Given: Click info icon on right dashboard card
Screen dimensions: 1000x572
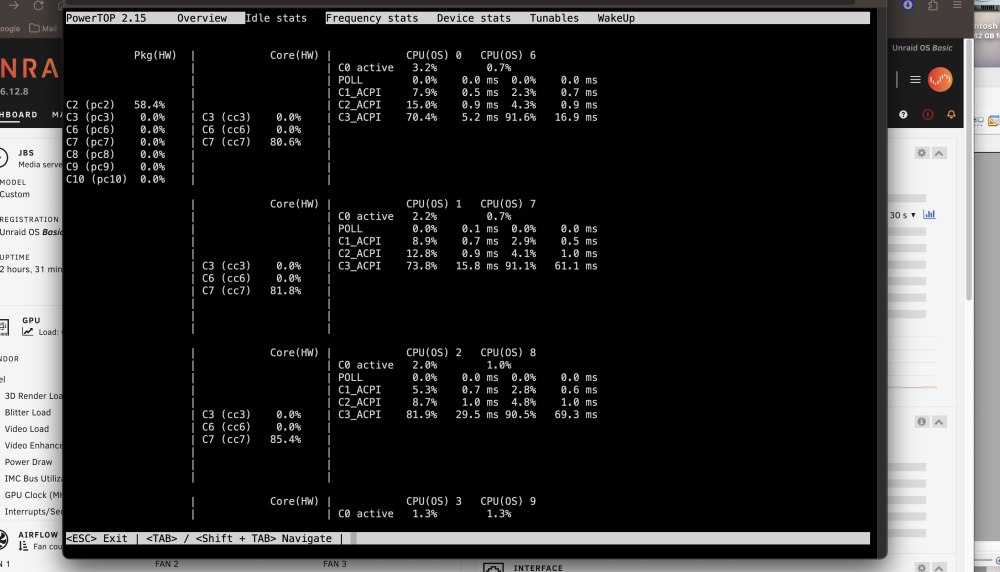Looking at the screenshot, I should click(922, 422).
